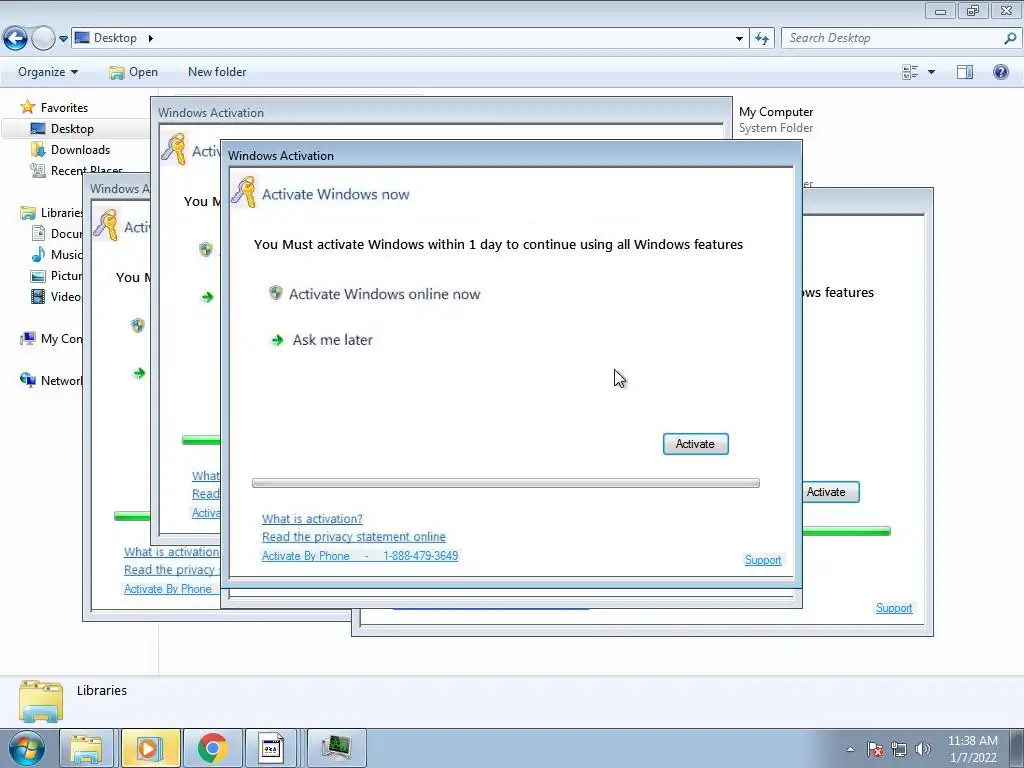The height and width of the screenshot is (768, 1024).
Task: Choose Ask me later in front window
Action: click(332, 340)
